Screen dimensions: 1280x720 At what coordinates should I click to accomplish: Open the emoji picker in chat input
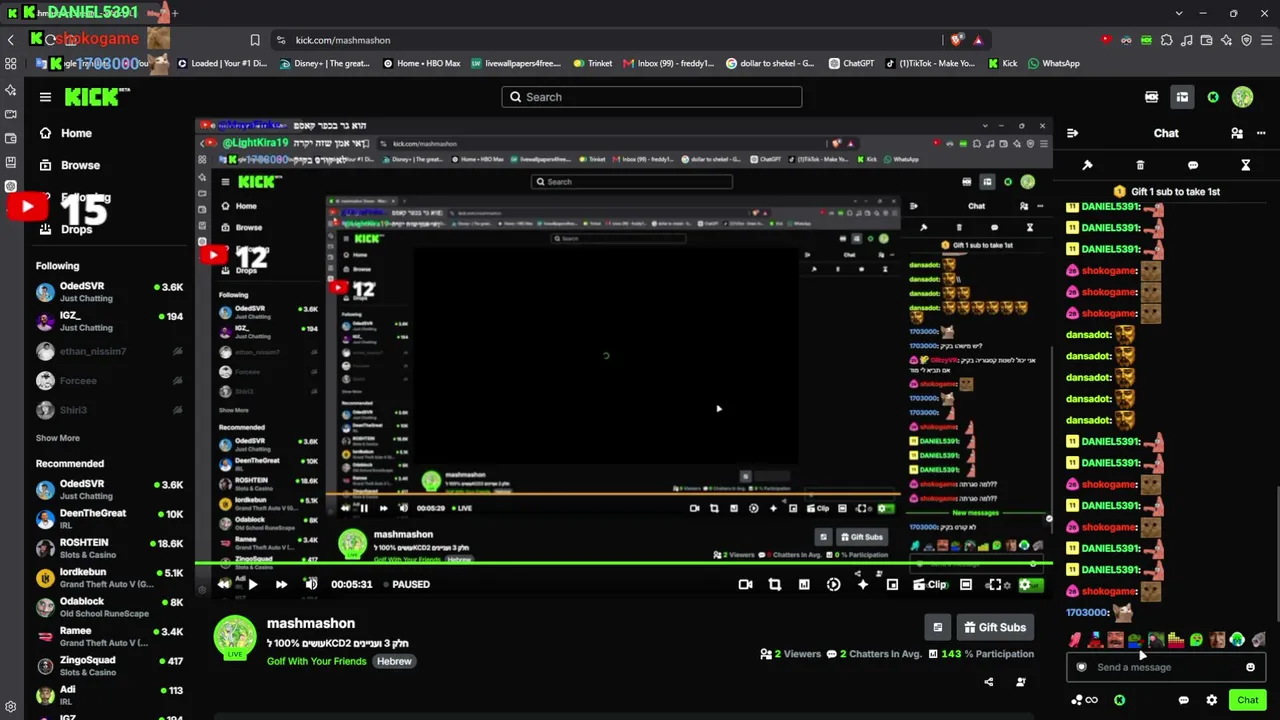[x=1250, y=667]
